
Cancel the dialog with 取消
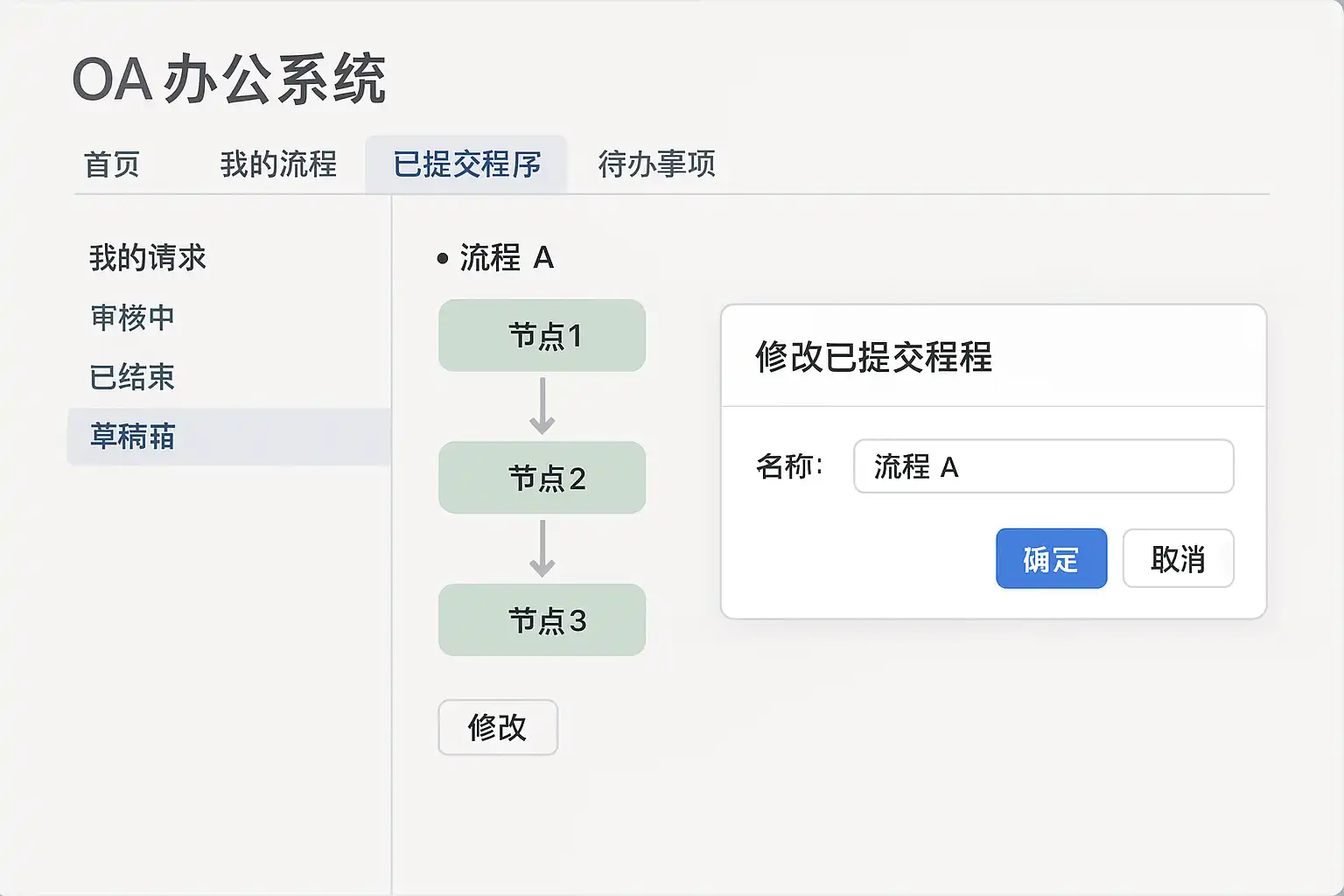(1178, 559)
